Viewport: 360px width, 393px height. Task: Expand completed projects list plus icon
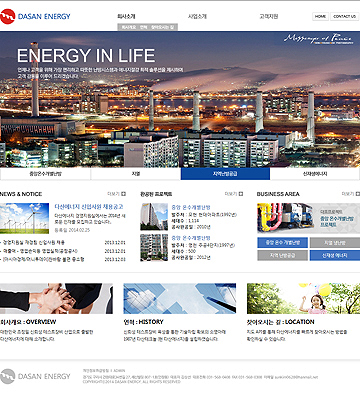click(241, 194)
